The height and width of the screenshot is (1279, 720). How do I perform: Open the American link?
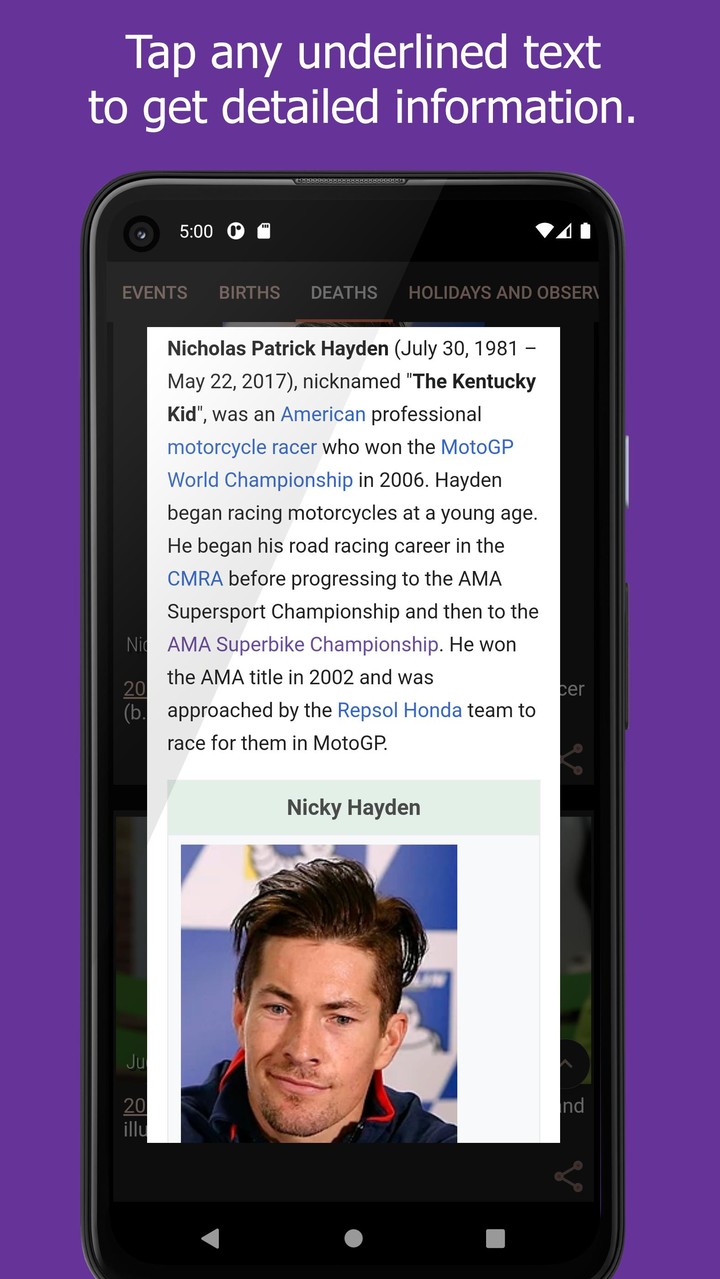click(323, 414)
